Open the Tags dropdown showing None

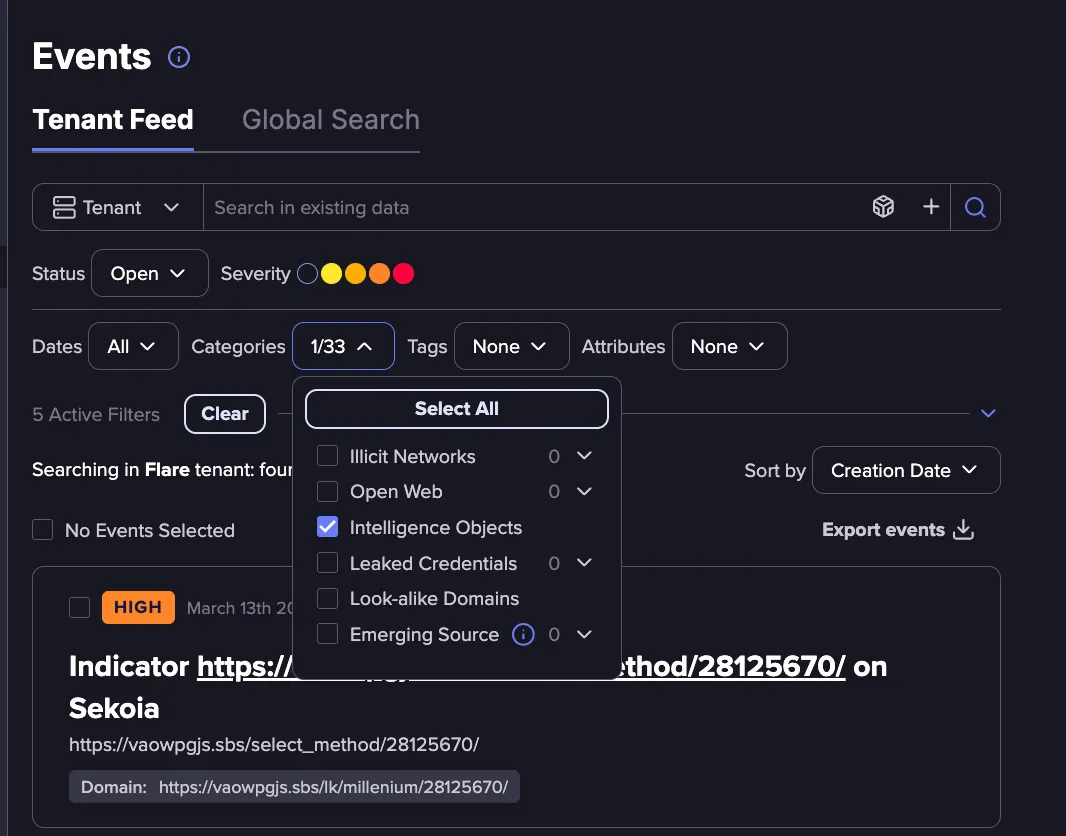511,346
